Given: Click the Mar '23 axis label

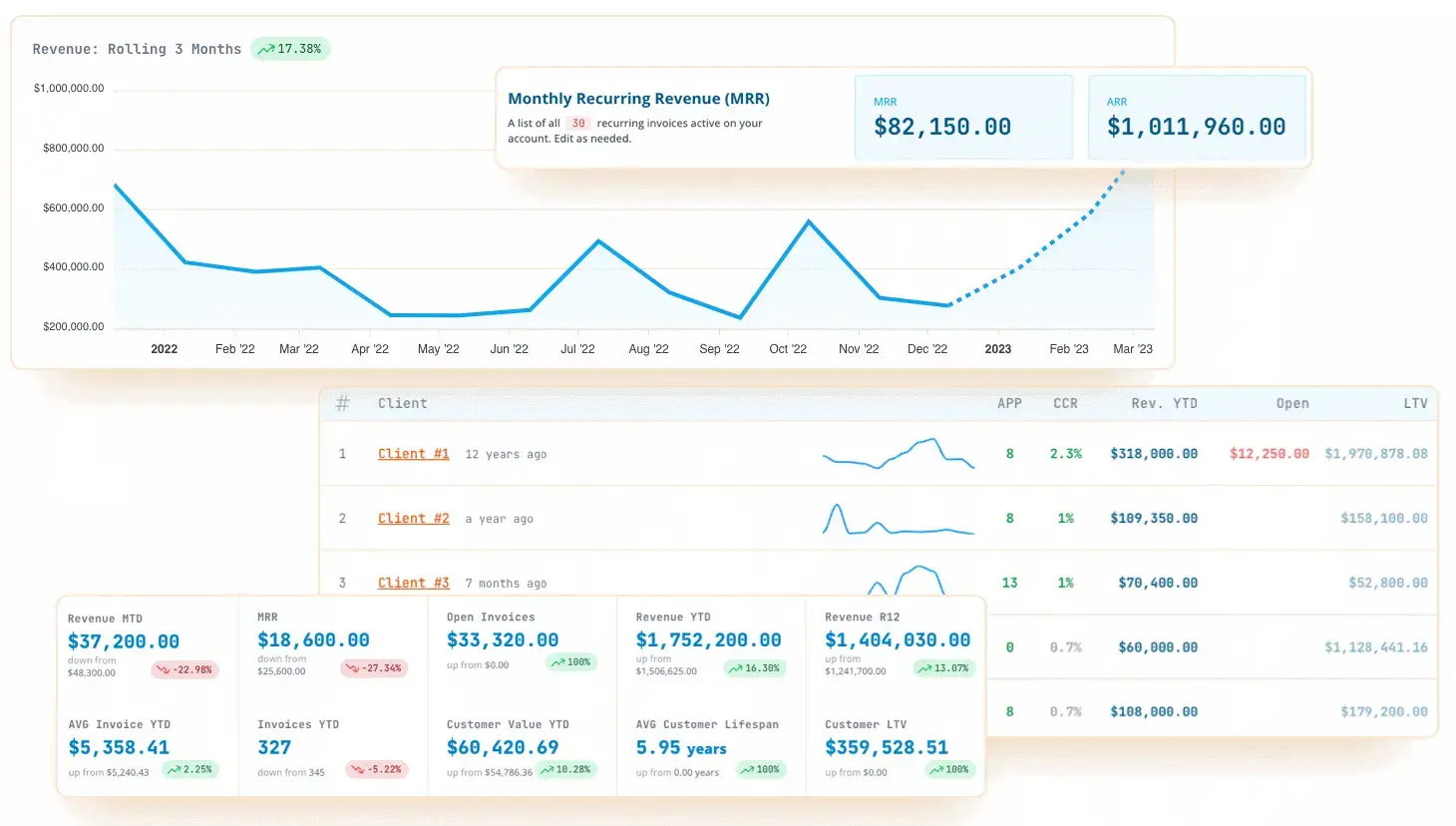Looking at the screenshot, I should coord(1133,349).
